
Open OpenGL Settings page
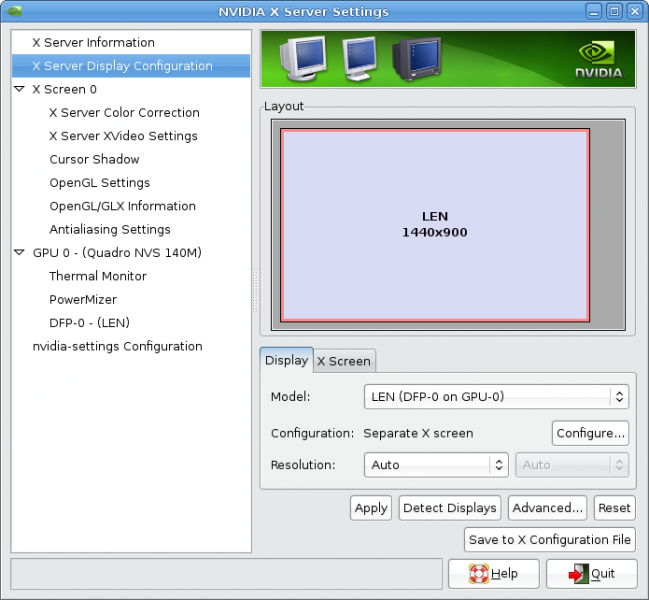coord(99,182)
